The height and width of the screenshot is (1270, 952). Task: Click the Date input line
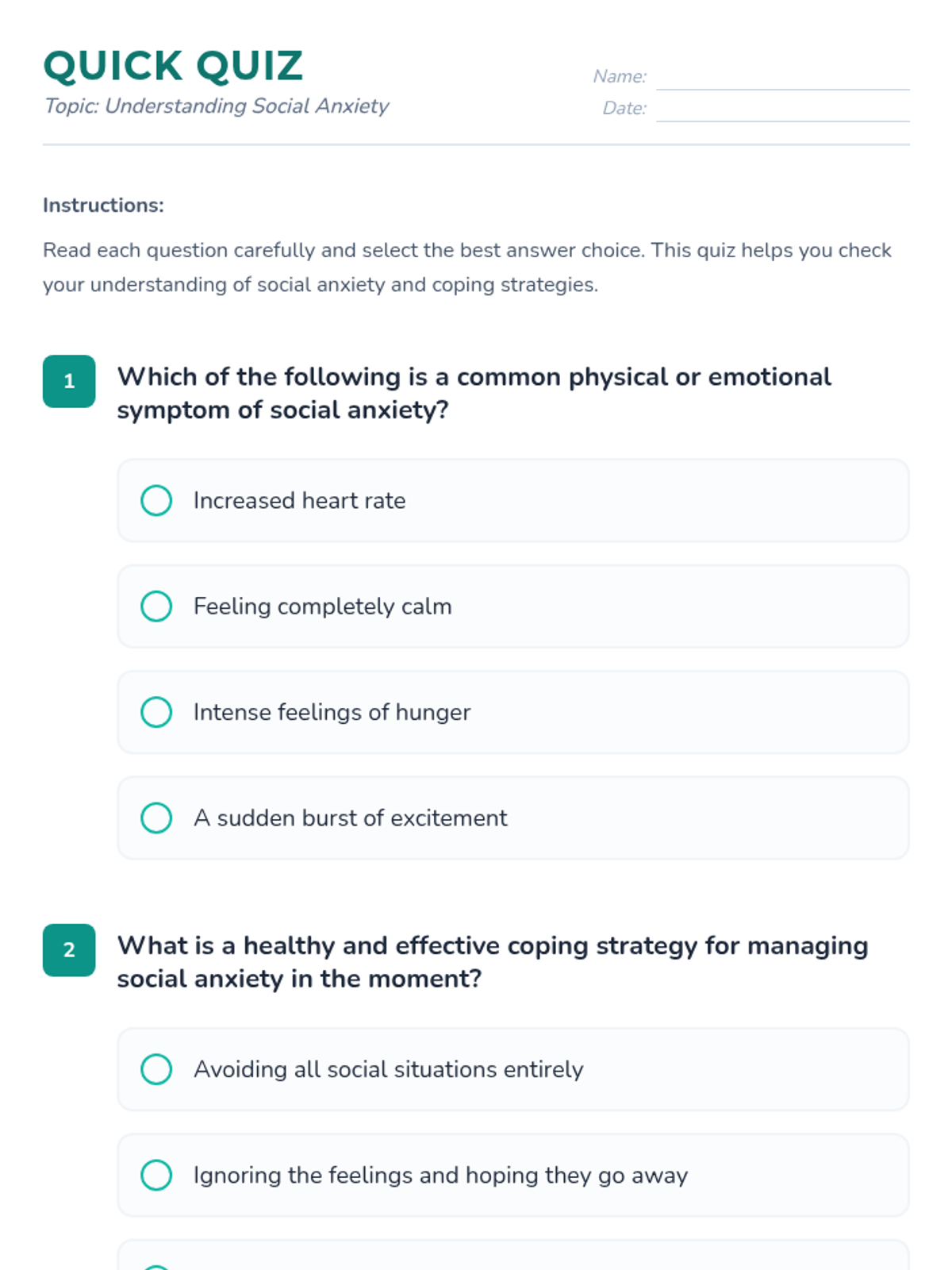(782, 110)
